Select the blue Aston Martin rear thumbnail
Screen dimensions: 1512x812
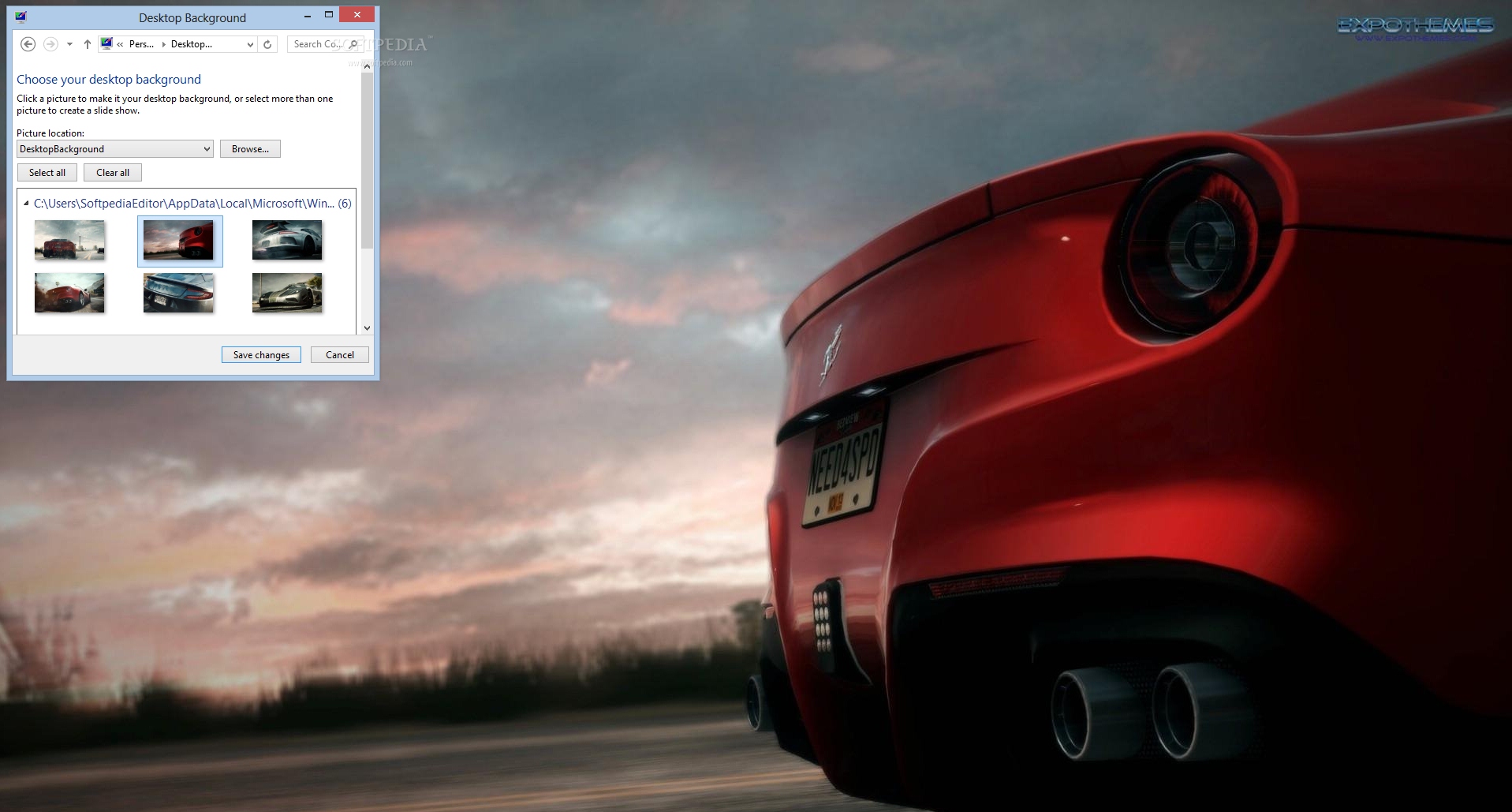click(178, 293)
